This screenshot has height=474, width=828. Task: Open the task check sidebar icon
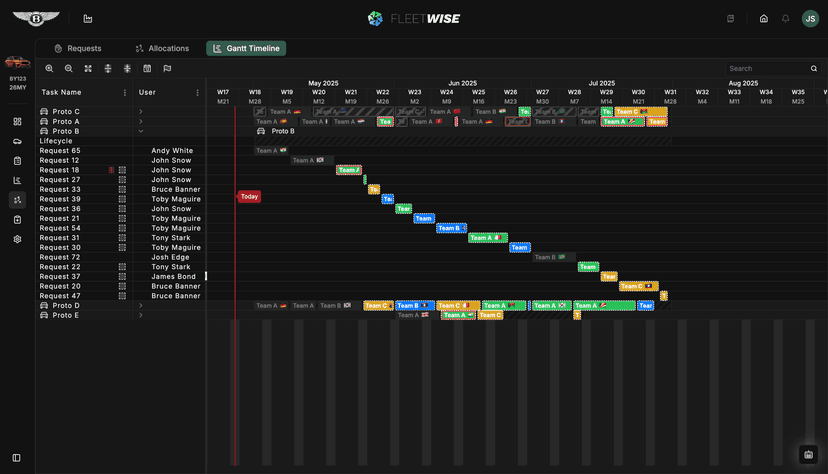[x=17, y=220]
